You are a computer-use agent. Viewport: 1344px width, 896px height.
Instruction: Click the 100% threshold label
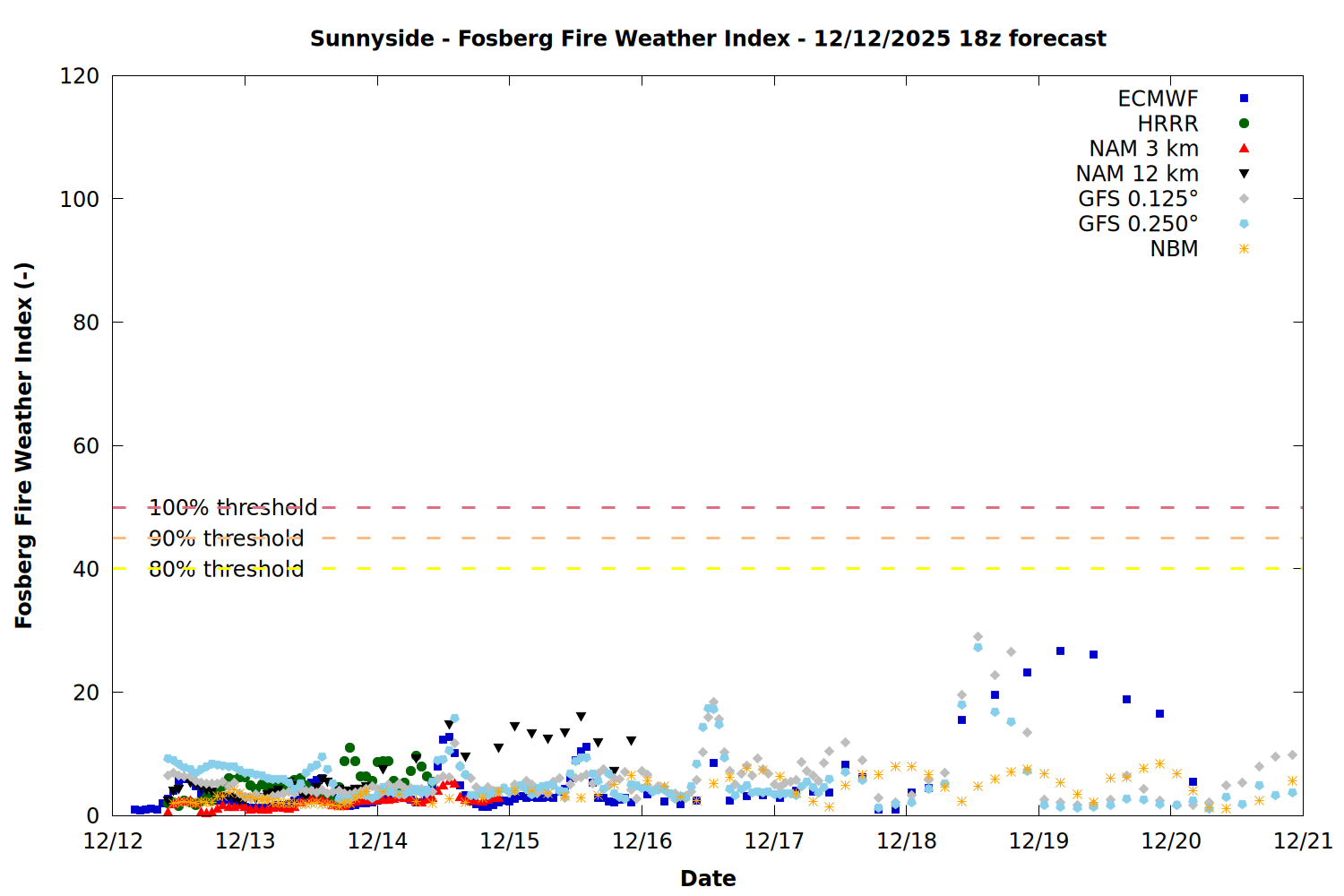coord(233,508)
